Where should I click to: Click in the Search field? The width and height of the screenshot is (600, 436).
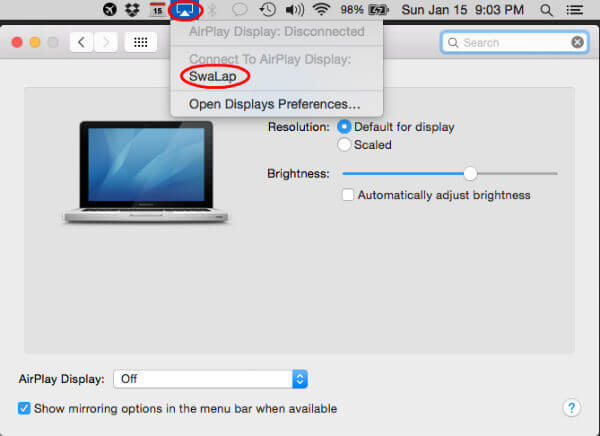tap(515, 42)
